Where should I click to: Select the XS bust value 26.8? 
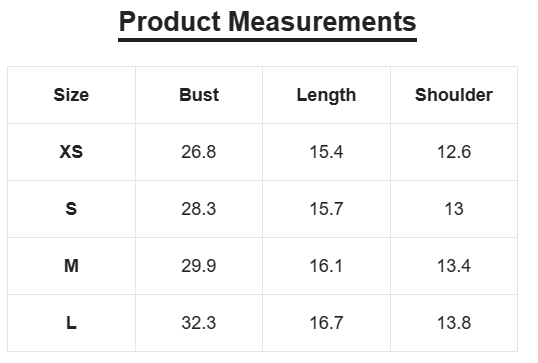pos(199,152)
